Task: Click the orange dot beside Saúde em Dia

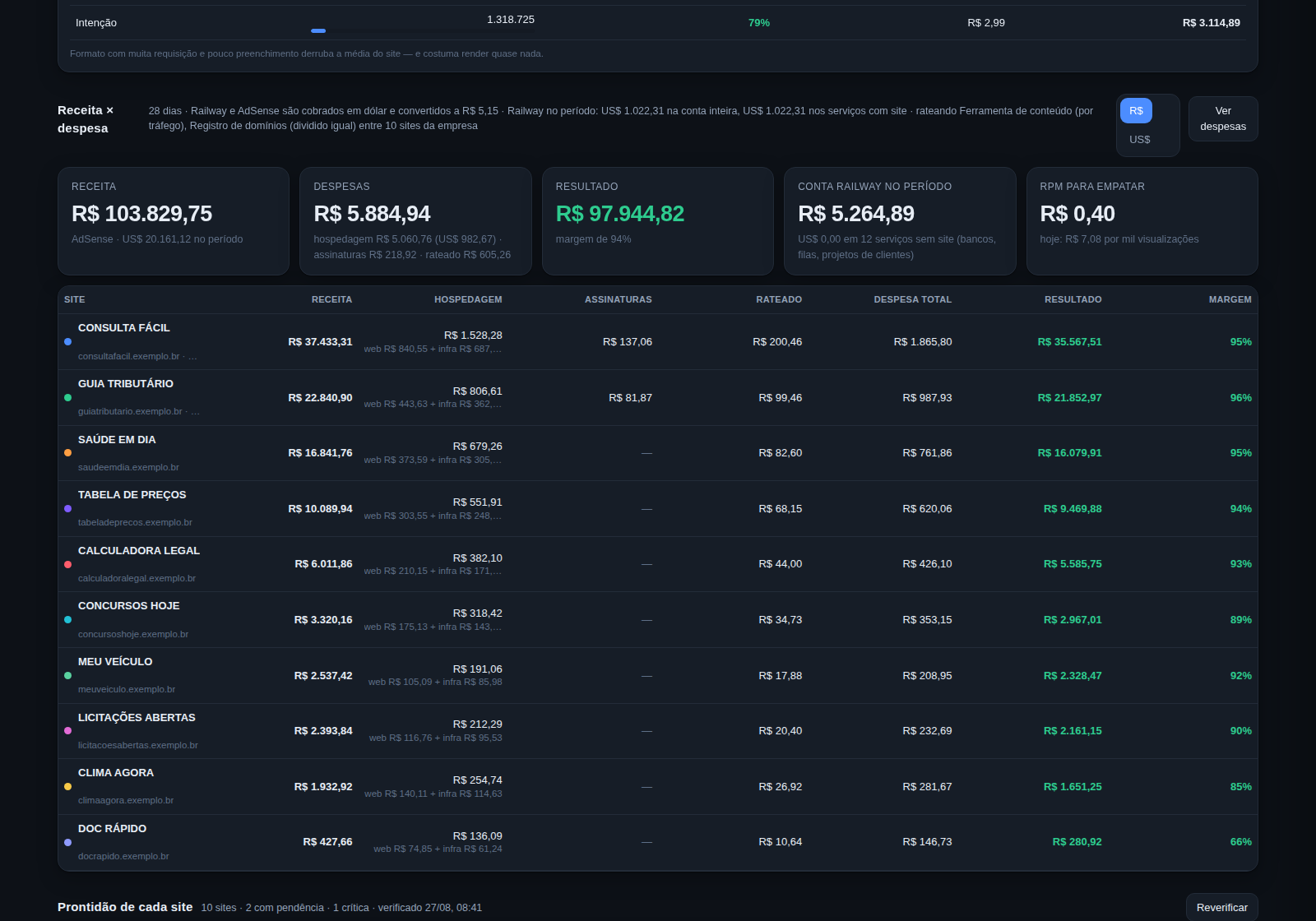Action: 67,452
